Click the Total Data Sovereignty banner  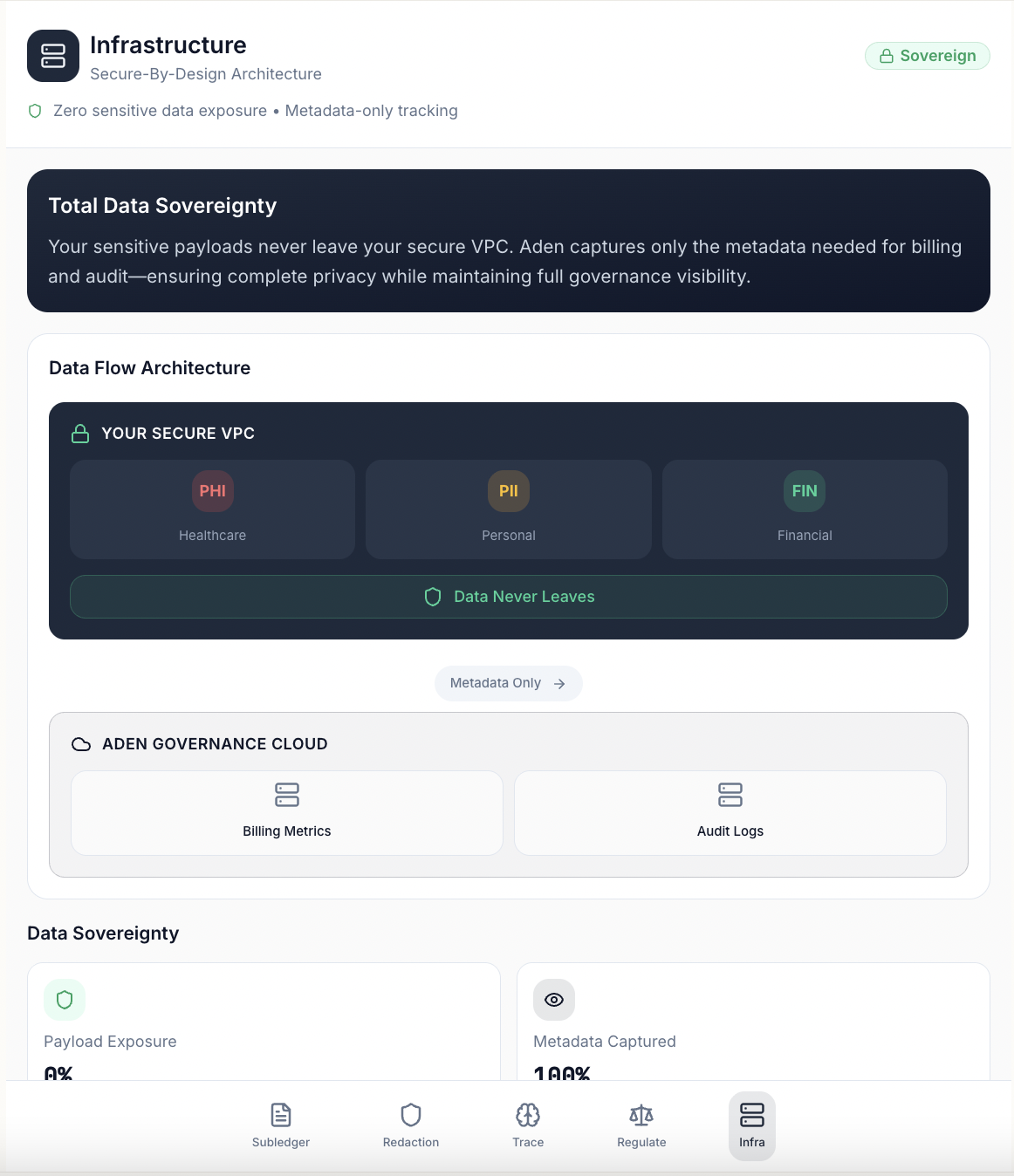509,241
